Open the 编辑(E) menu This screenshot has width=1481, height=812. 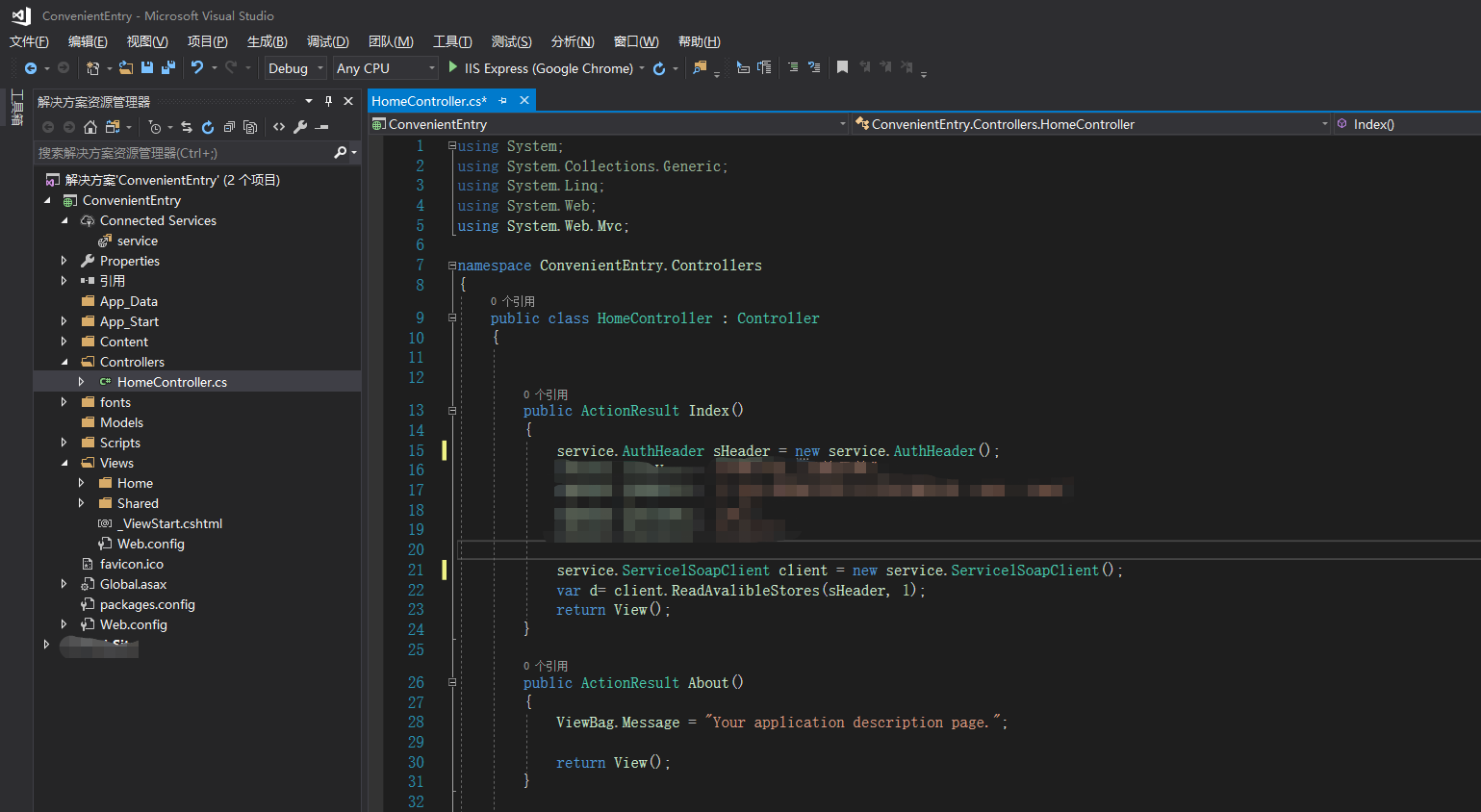(88, 41)
